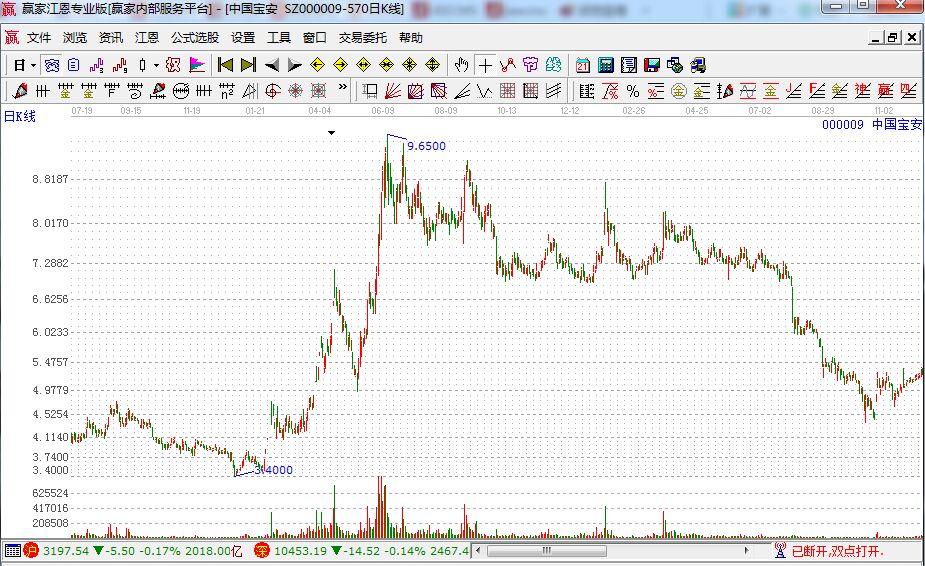The width and height of the screenshot is (925, 566).
Task: Click the 已断开,双点打开 connection status
Action: (840, 550)
